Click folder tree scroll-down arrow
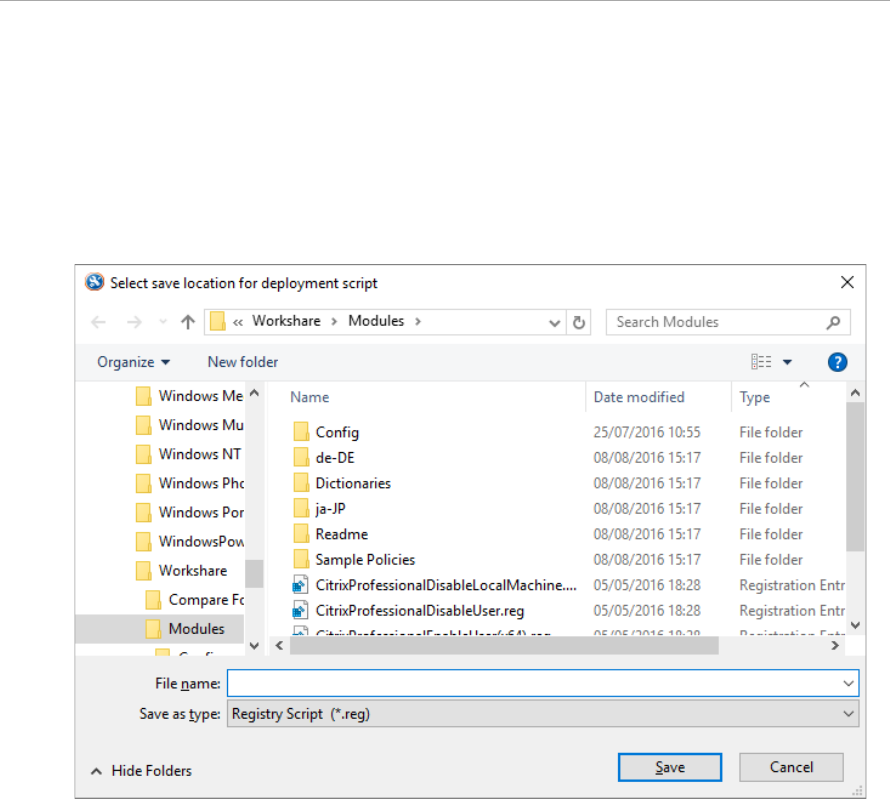This screenshot has width=890, height=799. point(254,646)
